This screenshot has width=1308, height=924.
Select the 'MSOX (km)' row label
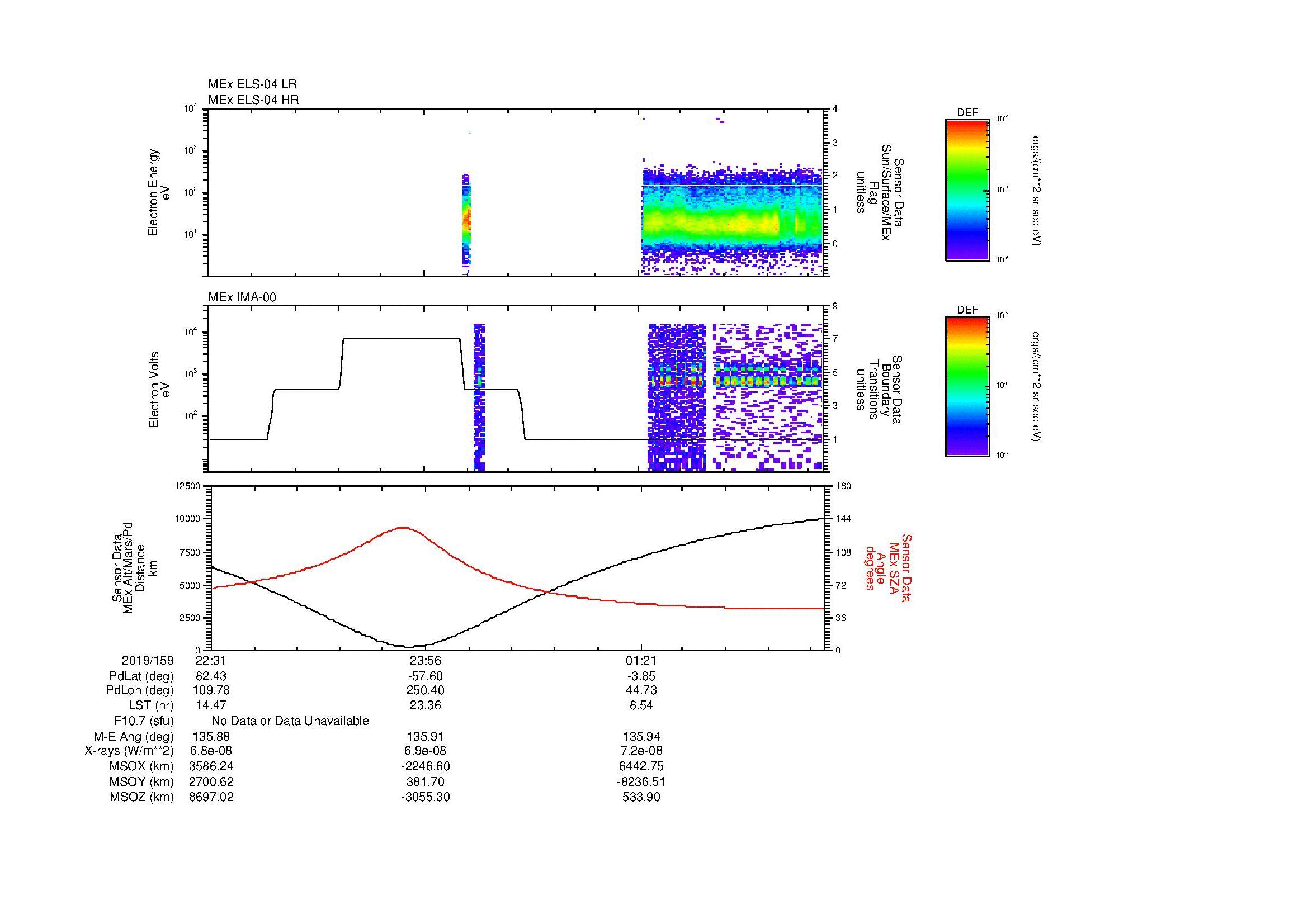pos(142,766)
